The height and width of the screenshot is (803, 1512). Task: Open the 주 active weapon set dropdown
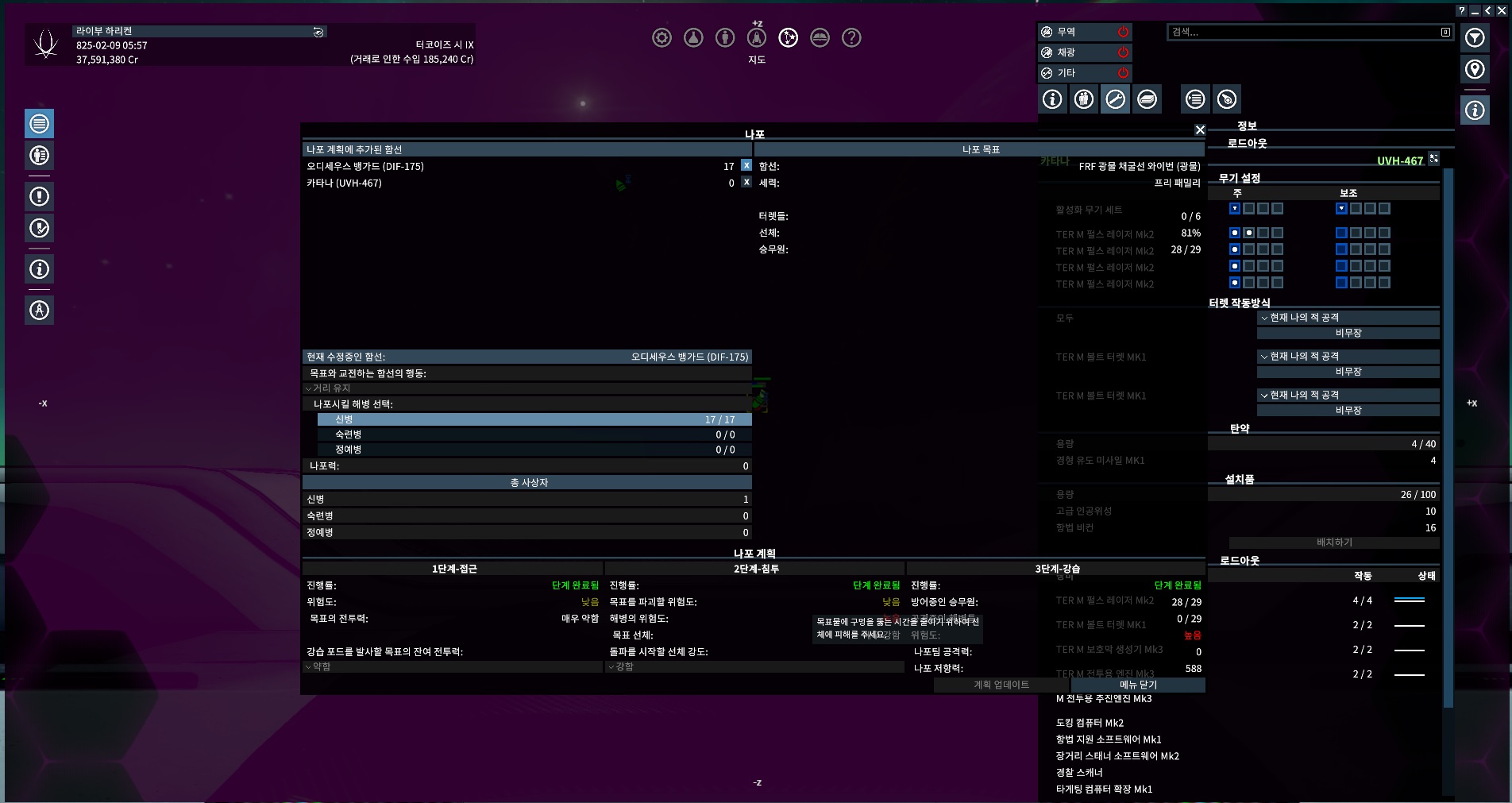point(1235,209)
